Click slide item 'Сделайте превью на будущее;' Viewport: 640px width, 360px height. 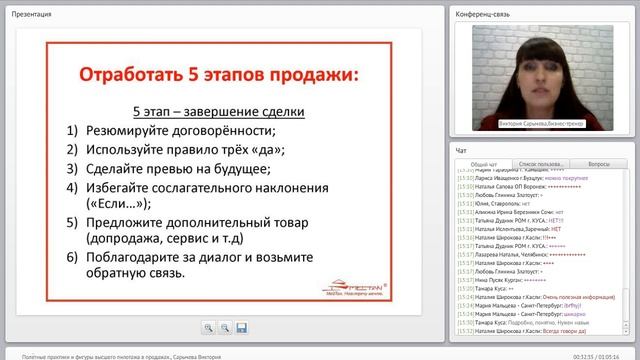point(178,169)
